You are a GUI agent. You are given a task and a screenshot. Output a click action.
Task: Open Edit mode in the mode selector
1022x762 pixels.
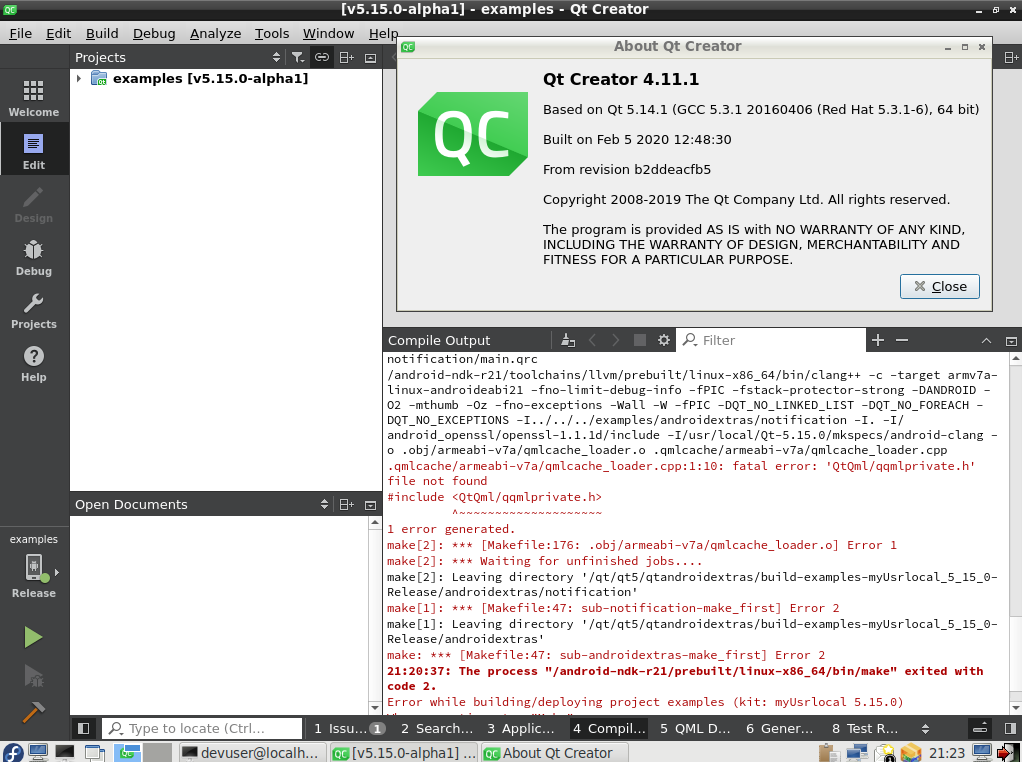tap(34, 151)
